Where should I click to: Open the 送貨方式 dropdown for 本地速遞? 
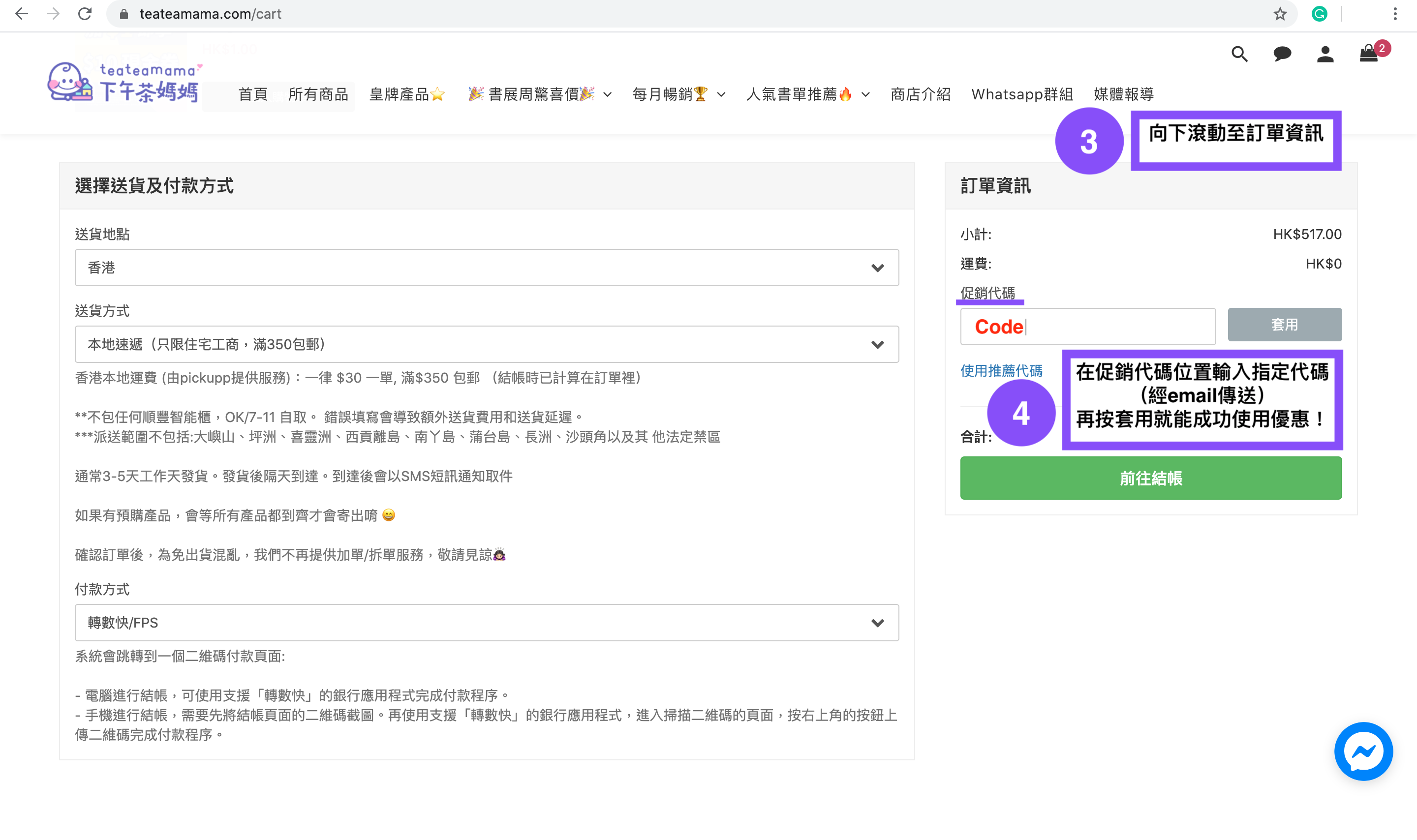point(486,344)
